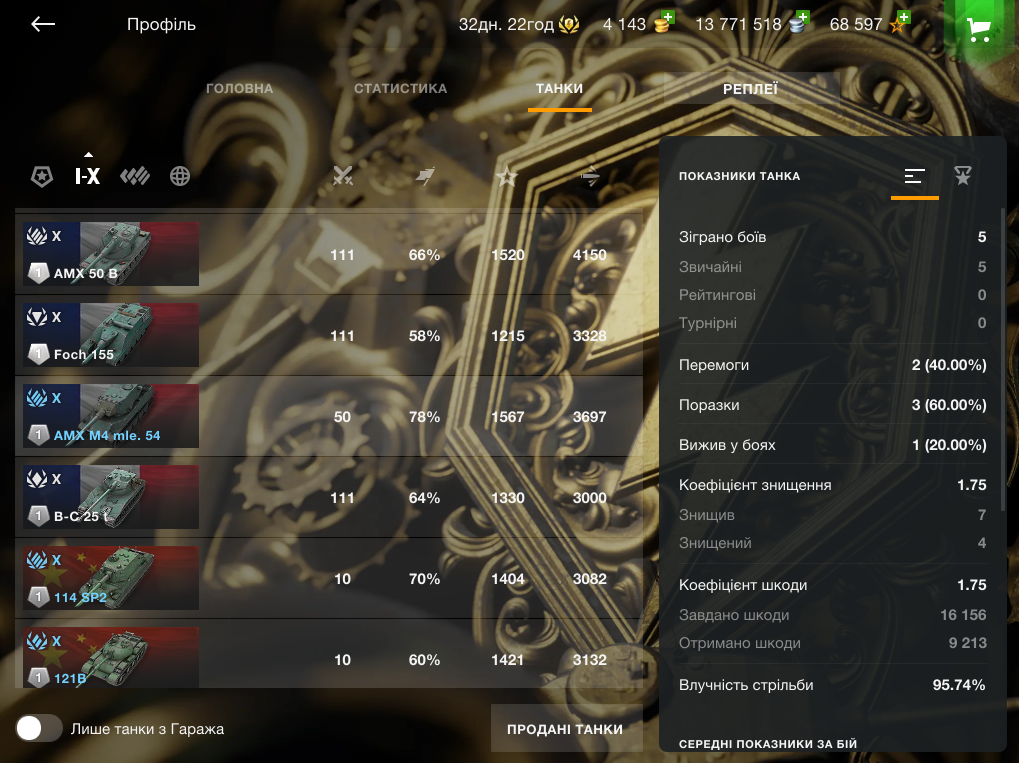Click the premium account time badge
The width and height of the screenshot is (1019, 763).
tap(569, 25)
